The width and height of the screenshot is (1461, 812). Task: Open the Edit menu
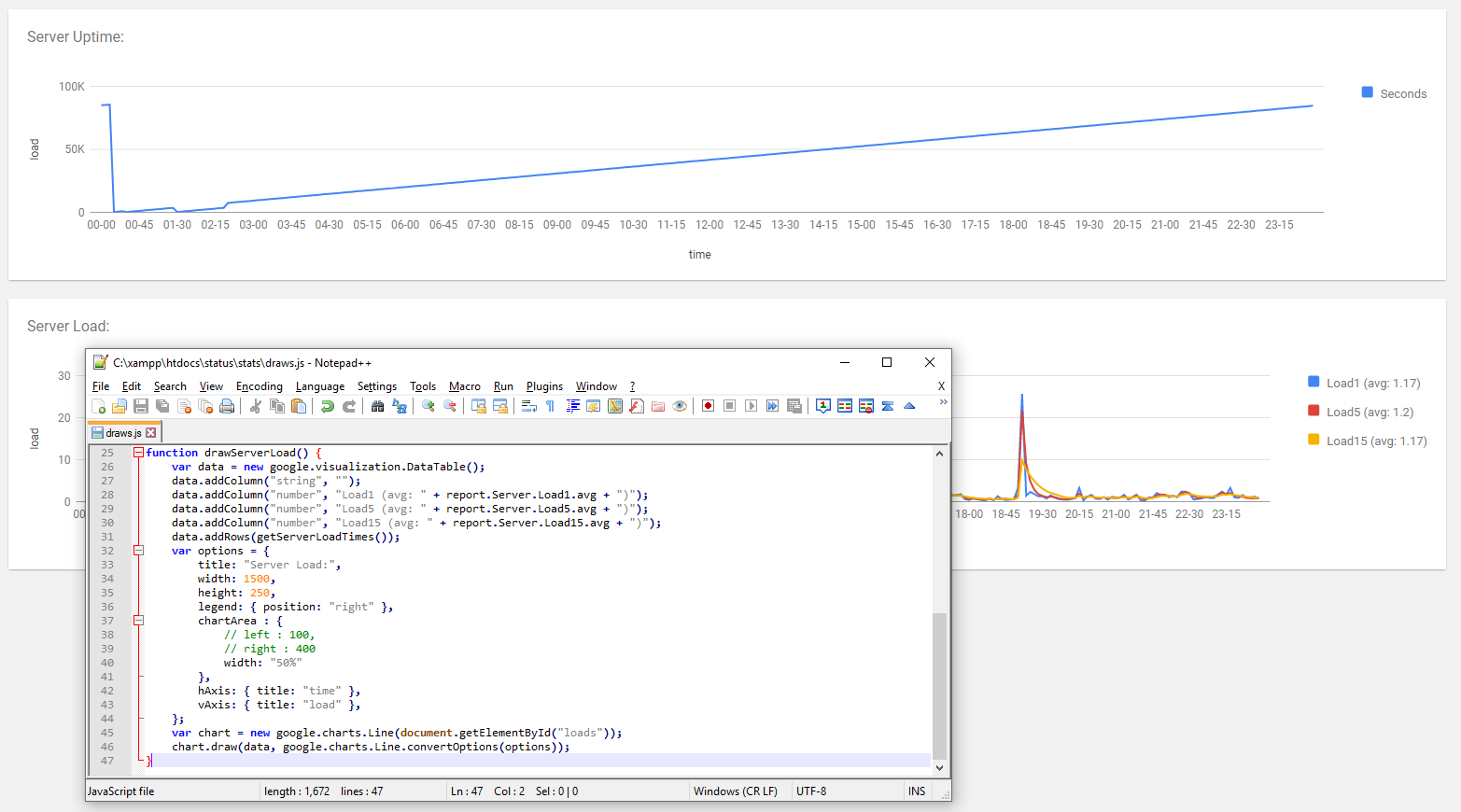point(132,386)
